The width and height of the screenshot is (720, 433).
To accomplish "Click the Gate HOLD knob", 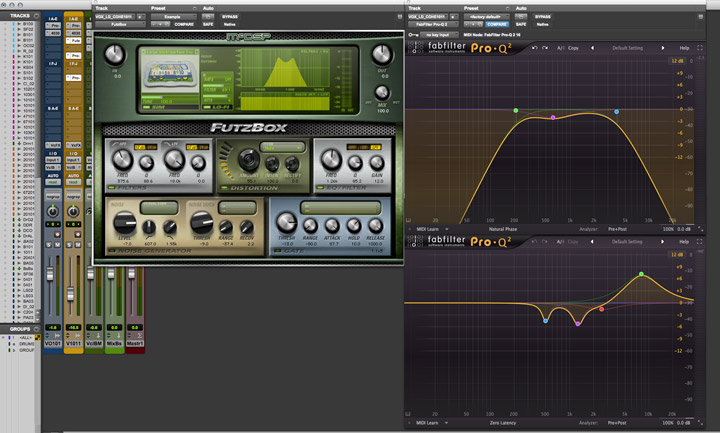I will [x=354, y=225].
